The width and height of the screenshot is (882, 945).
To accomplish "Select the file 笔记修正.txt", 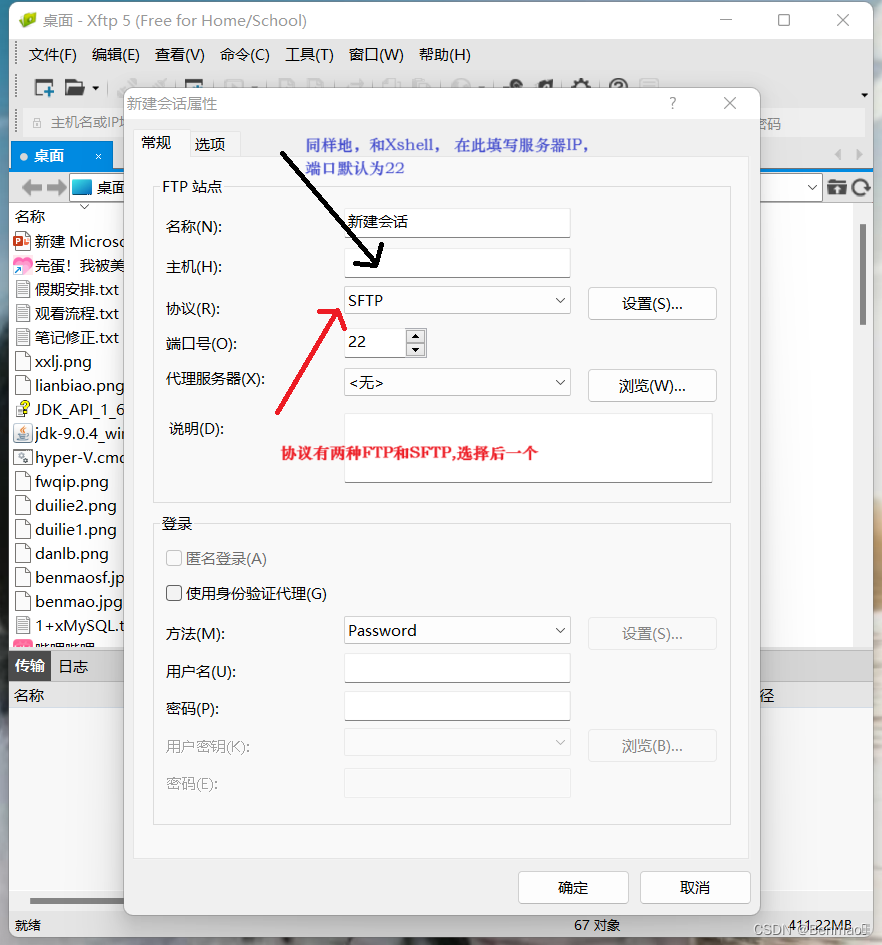I will coord(68,338).
